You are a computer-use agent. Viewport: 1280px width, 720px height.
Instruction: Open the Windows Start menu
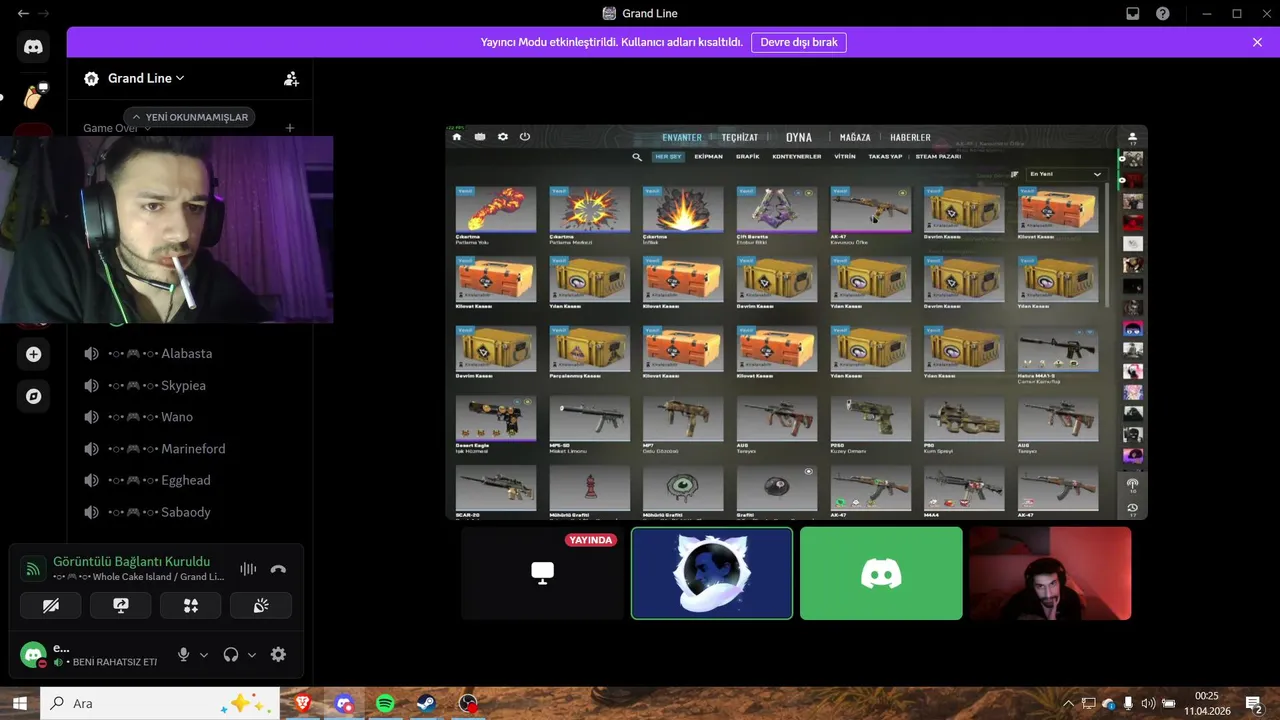(x=19, y=703)
